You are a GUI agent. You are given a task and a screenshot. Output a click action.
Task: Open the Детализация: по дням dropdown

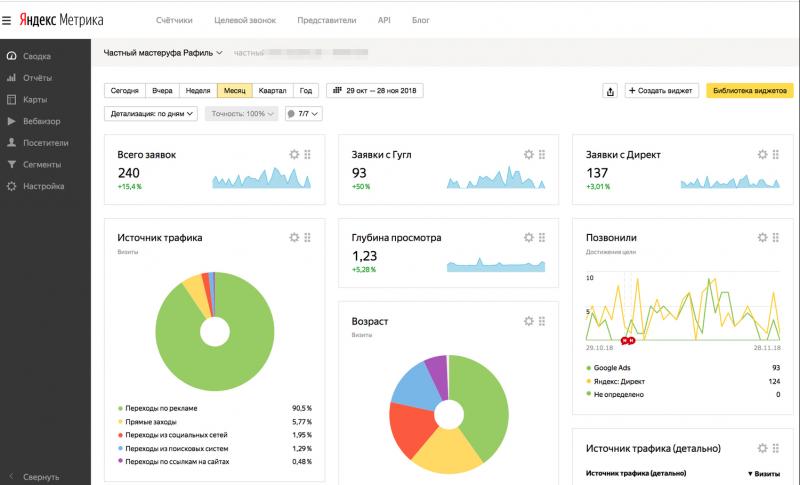[x=151, y=114]
